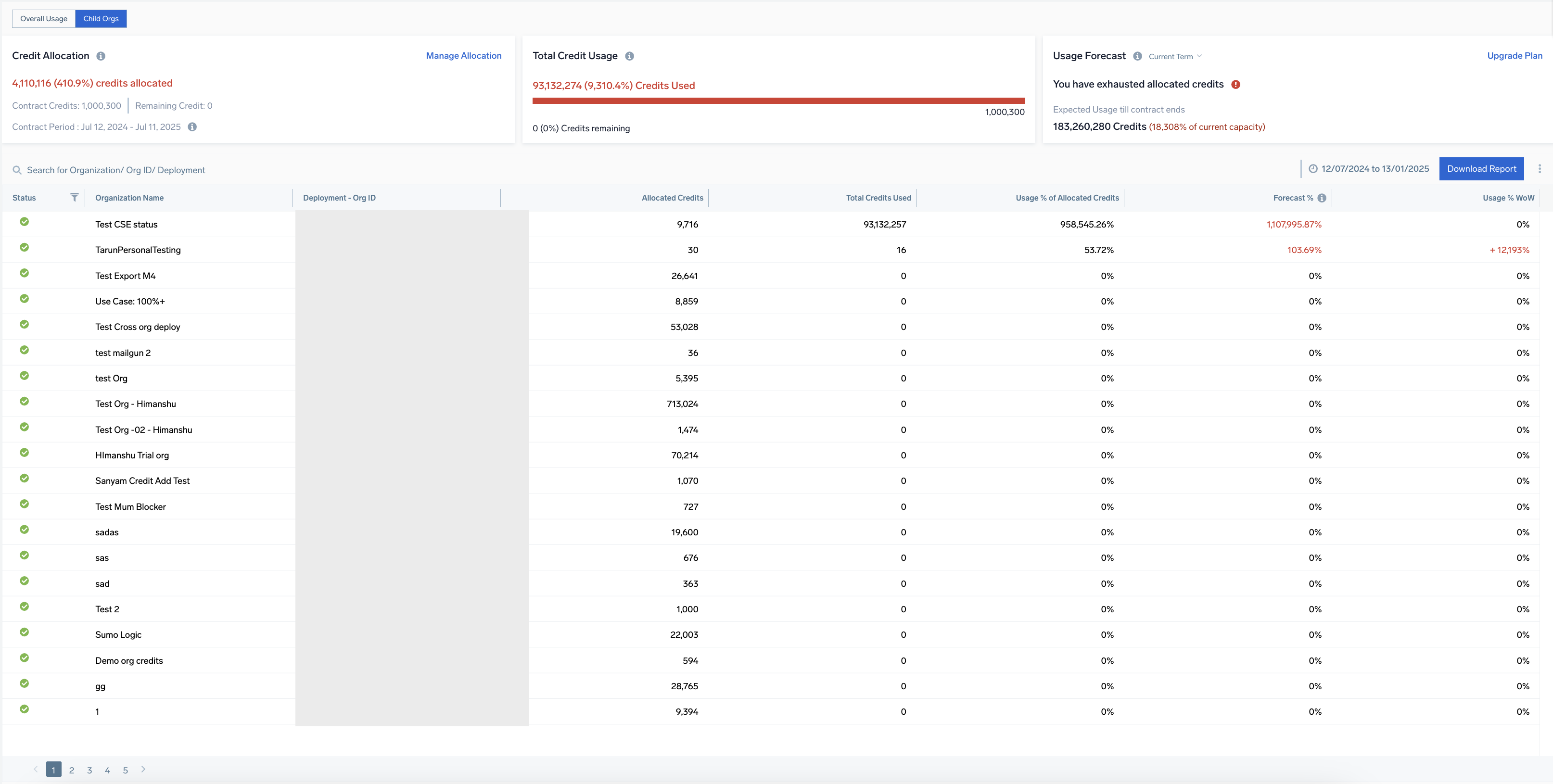Viewport: 1553px width, 784px height.
Task: Click the Manage Allocation link
Action: (464, 55)
